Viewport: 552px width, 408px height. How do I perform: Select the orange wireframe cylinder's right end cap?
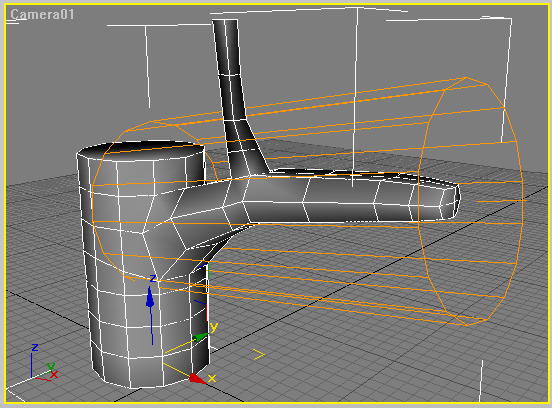[470, 201]
